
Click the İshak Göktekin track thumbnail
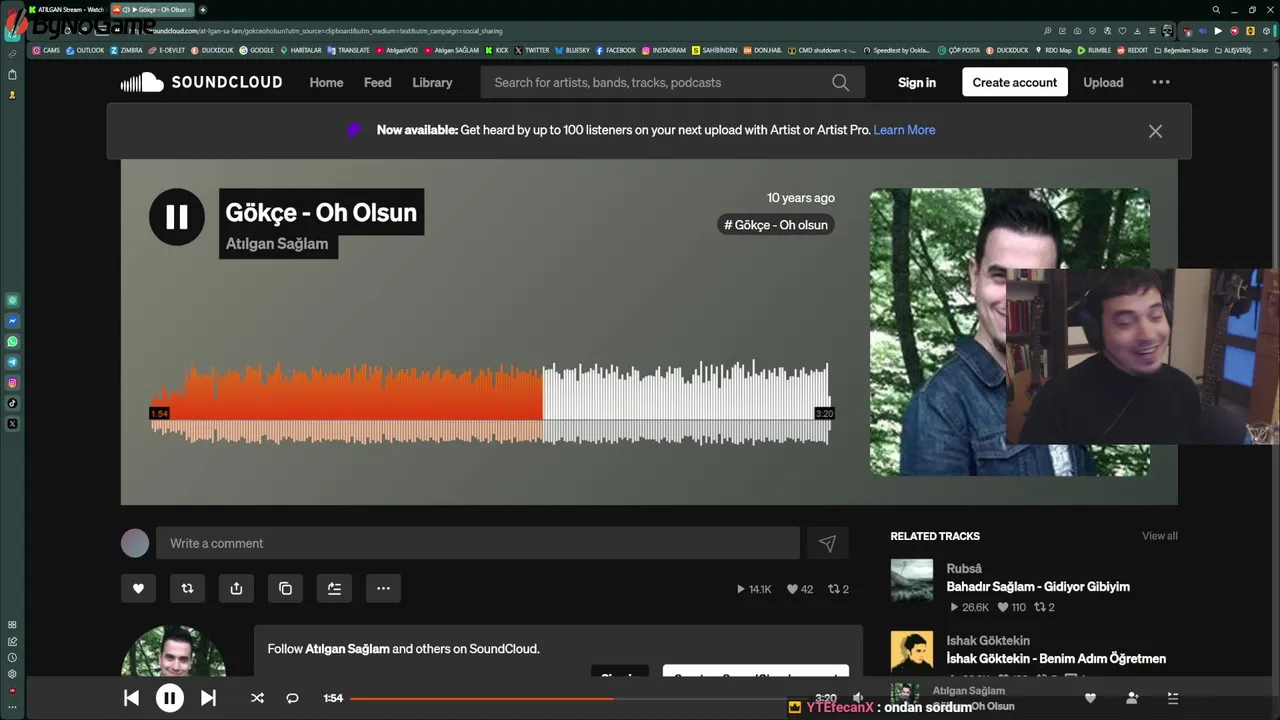(912, 652)
